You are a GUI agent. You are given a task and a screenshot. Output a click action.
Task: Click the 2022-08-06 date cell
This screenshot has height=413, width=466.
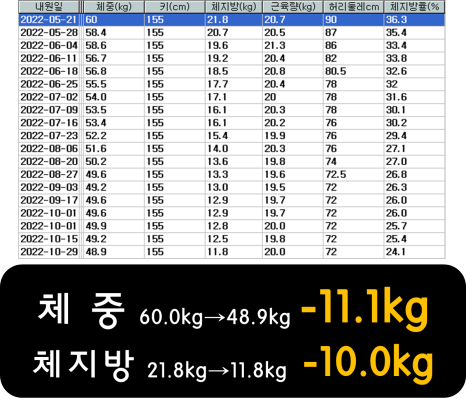[49, 149]
